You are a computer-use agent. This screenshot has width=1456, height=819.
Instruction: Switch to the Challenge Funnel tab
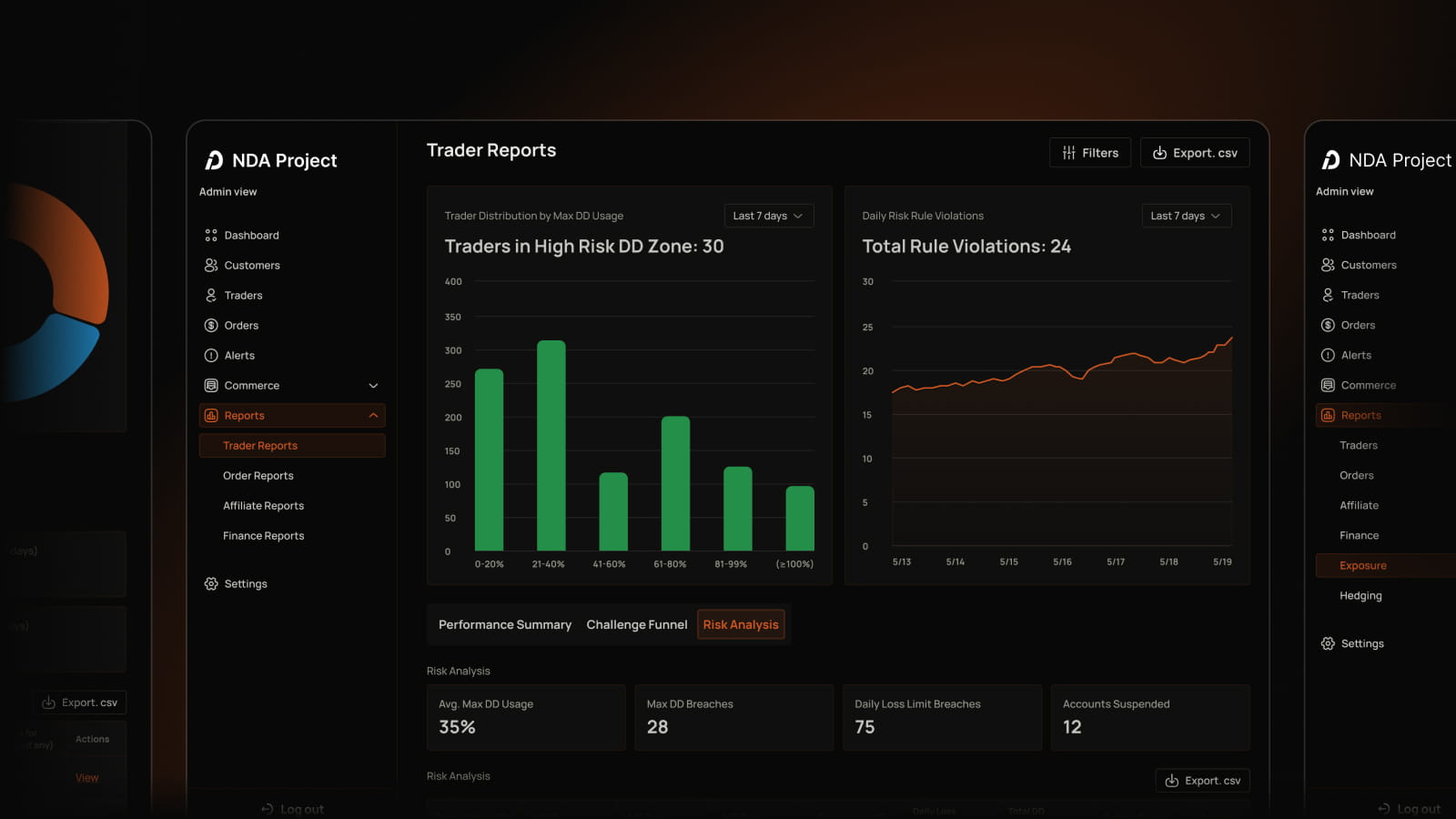(x=637, y=624)
